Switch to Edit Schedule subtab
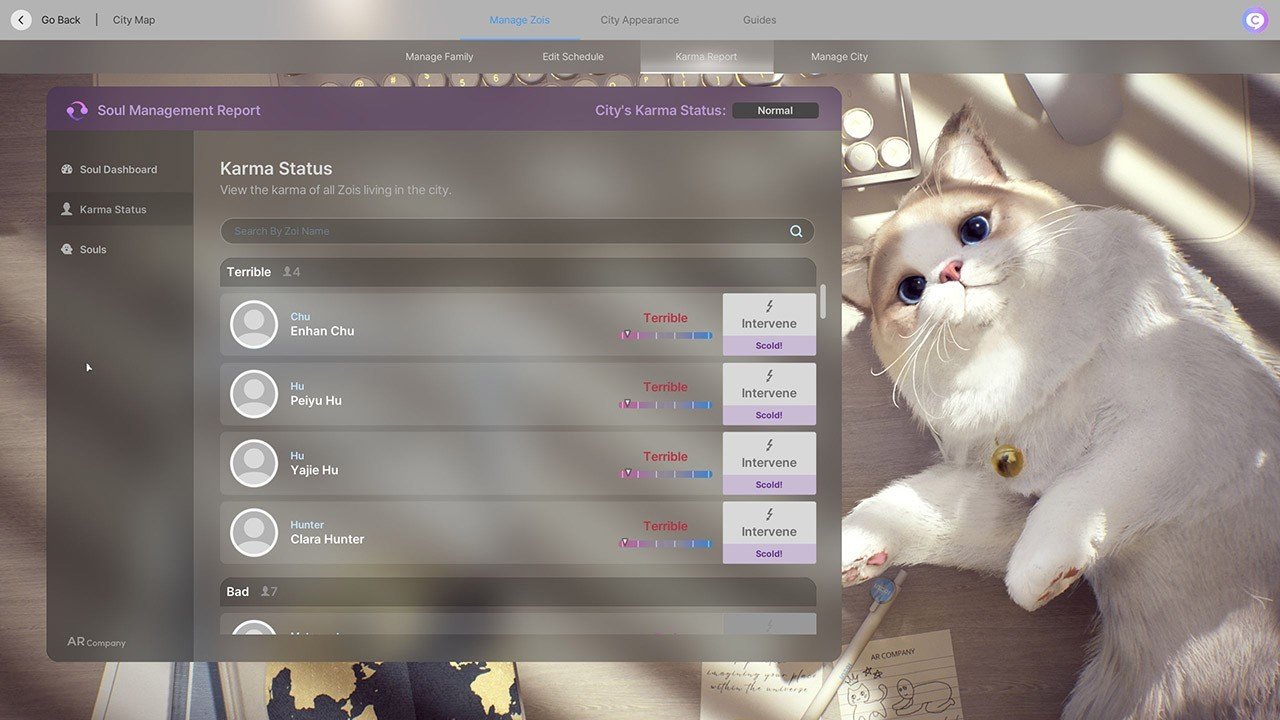1280x720 pixels. [x=573, y=57]
